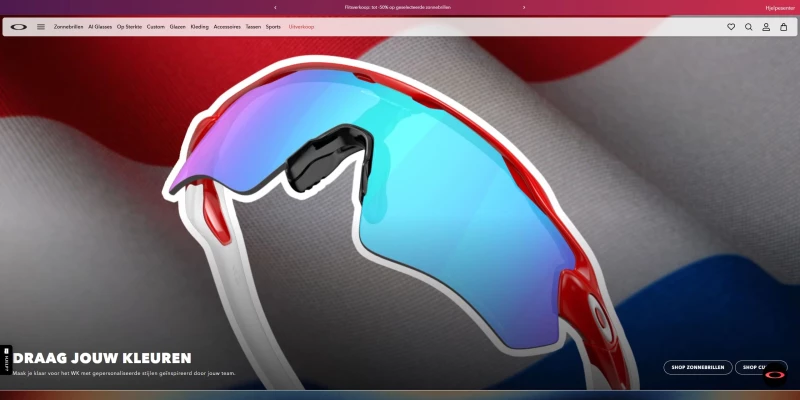Click the sunglasses hero image

point(400,204)
